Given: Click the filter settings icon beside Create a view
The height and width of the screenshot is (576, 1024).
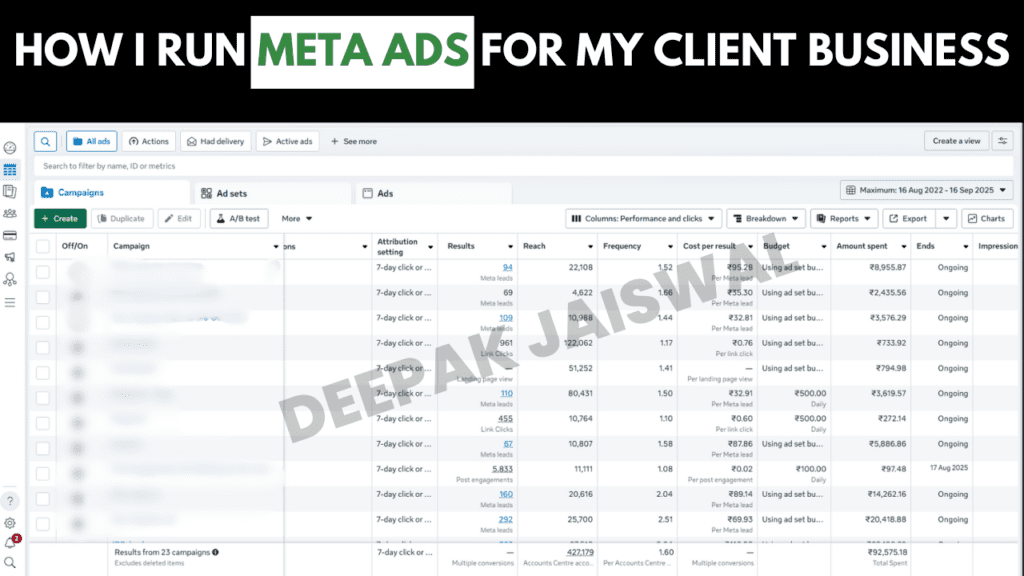Looking at the screenshot, I should [x=1002, y=141].
